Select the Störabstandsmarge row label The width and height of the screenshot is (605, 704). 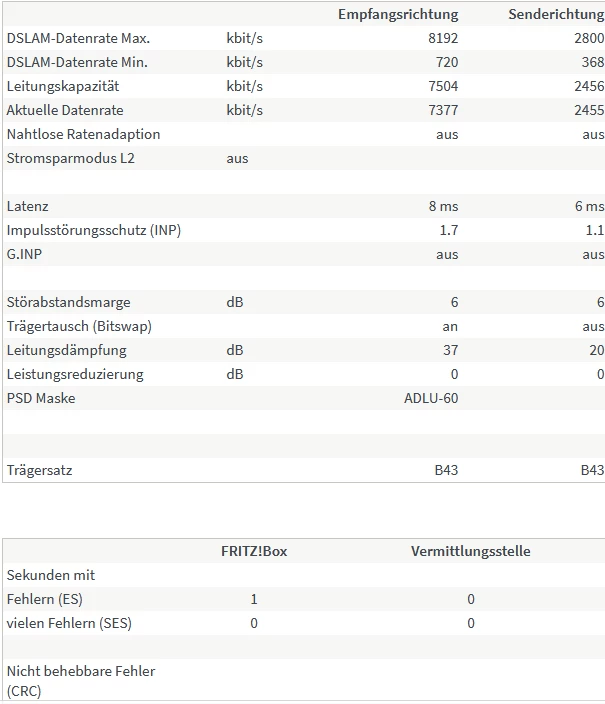tap(68, 302)
